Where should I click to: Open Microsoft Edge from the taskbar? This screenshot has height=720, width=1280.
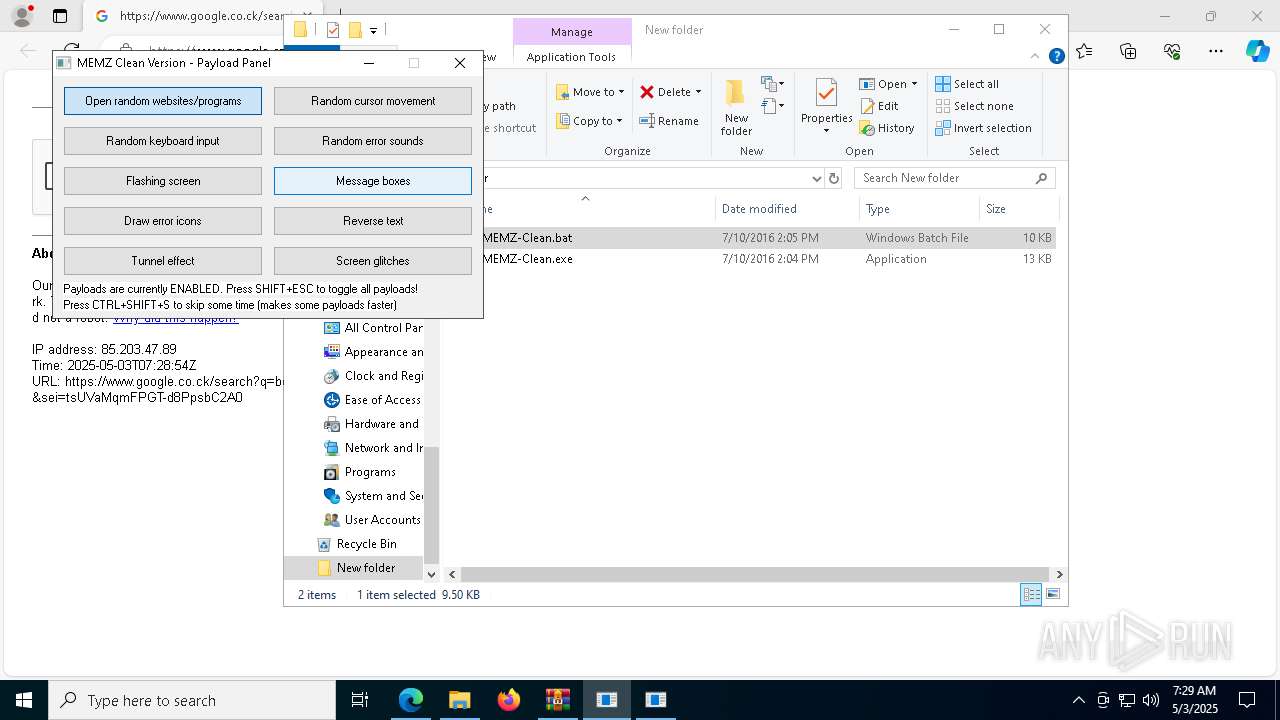tap(411, 700)
